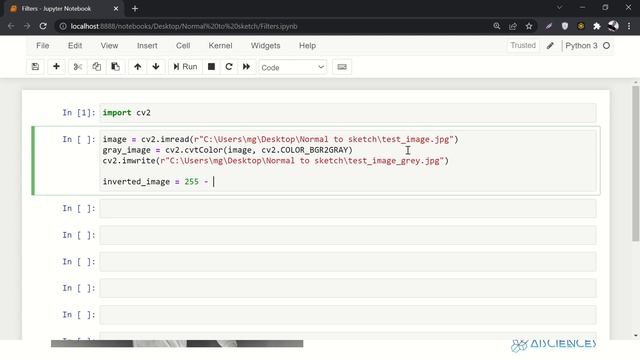Open the extensions puzzle icon
This screenshot has height=360, width=640.
point(597,26)
